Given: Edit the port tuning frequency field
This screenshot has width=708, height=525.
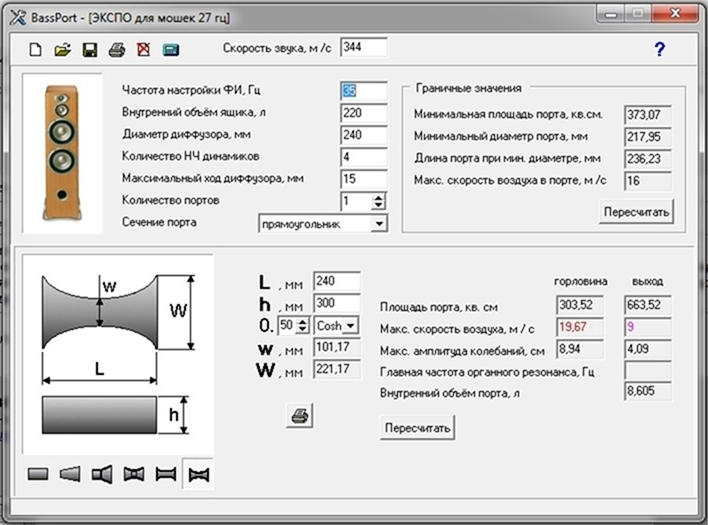Looking at the screenshot, I should (363, 91).
